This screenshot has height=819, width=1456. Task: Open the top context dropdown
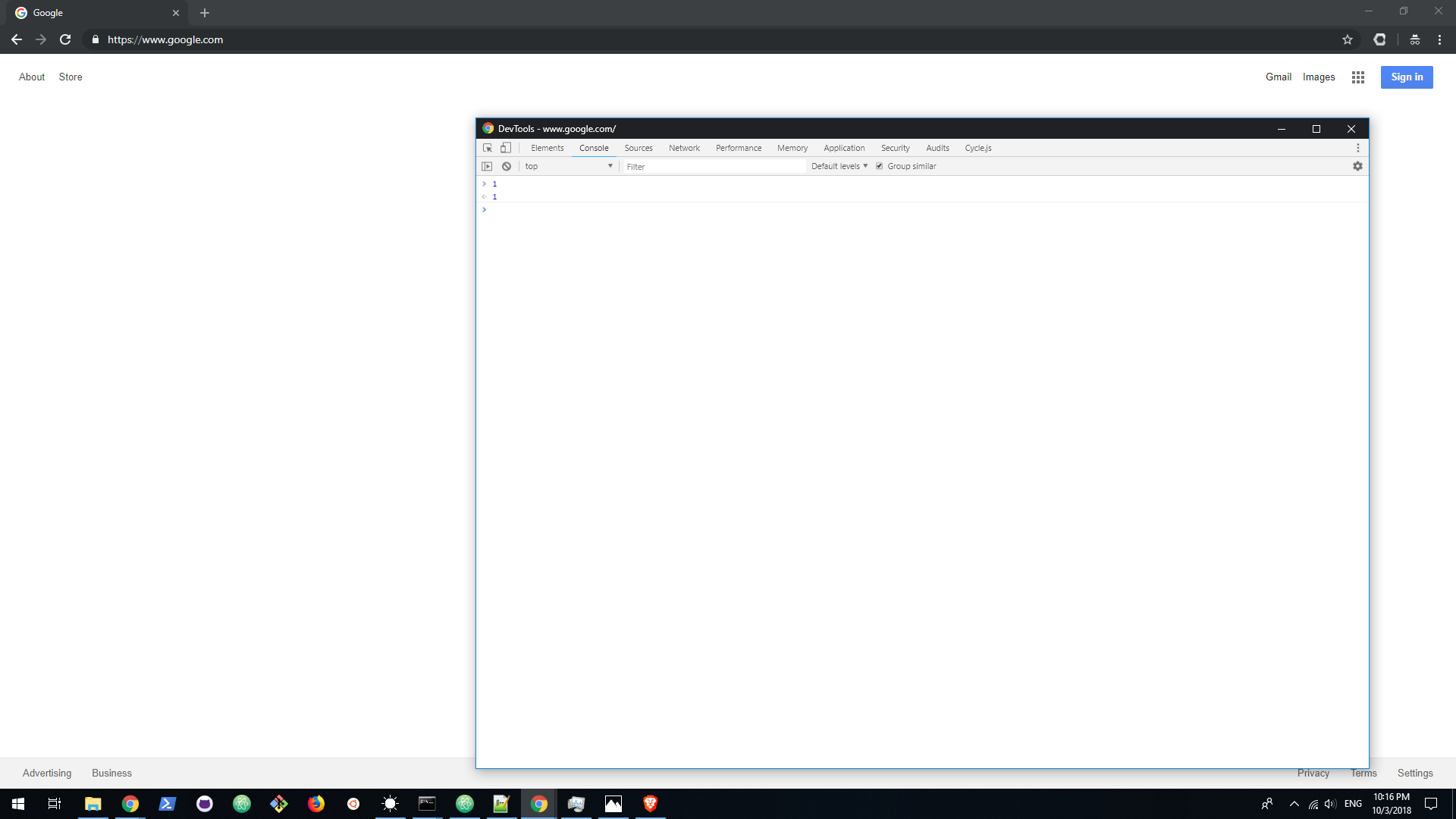[x=569, y=166]
